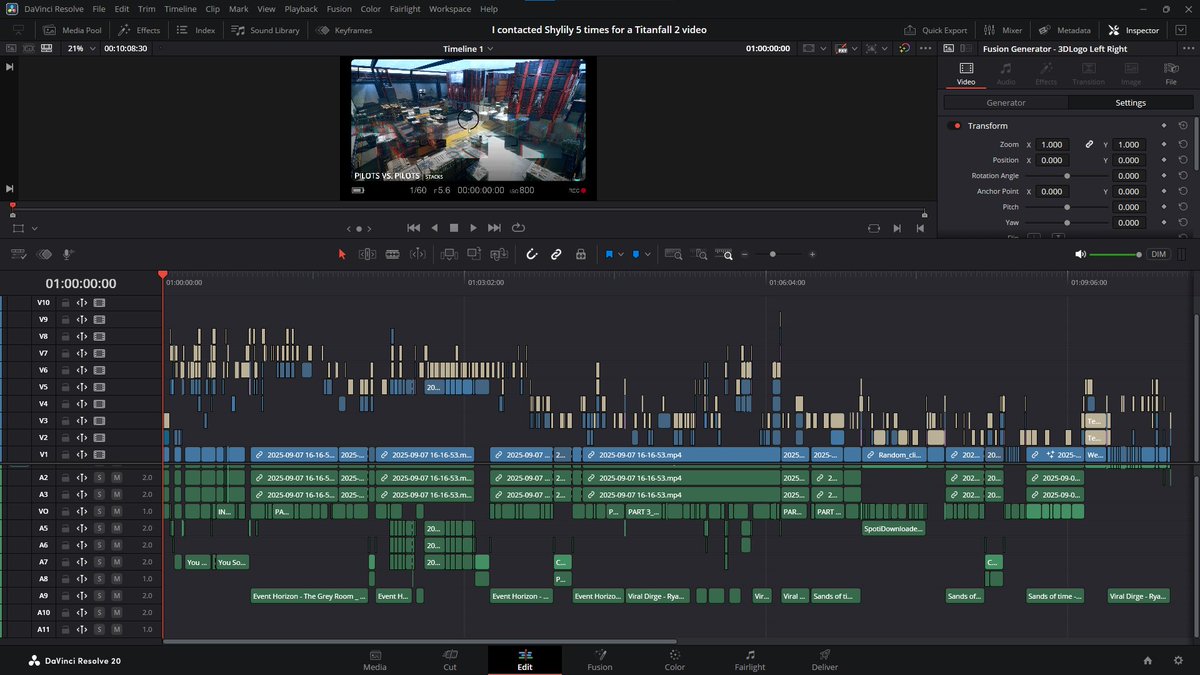
Task: Click the Insert Clip icon
Action: [x=448, y=254]
